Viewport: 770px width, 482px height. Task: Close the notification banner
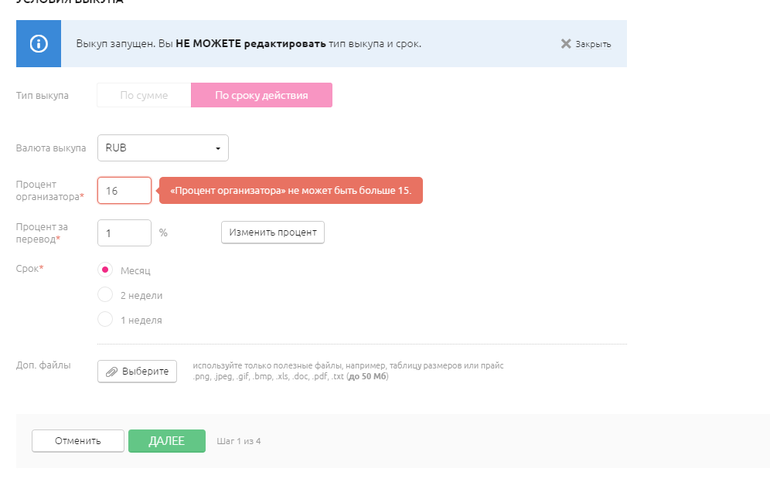click(x=586, y=44)
